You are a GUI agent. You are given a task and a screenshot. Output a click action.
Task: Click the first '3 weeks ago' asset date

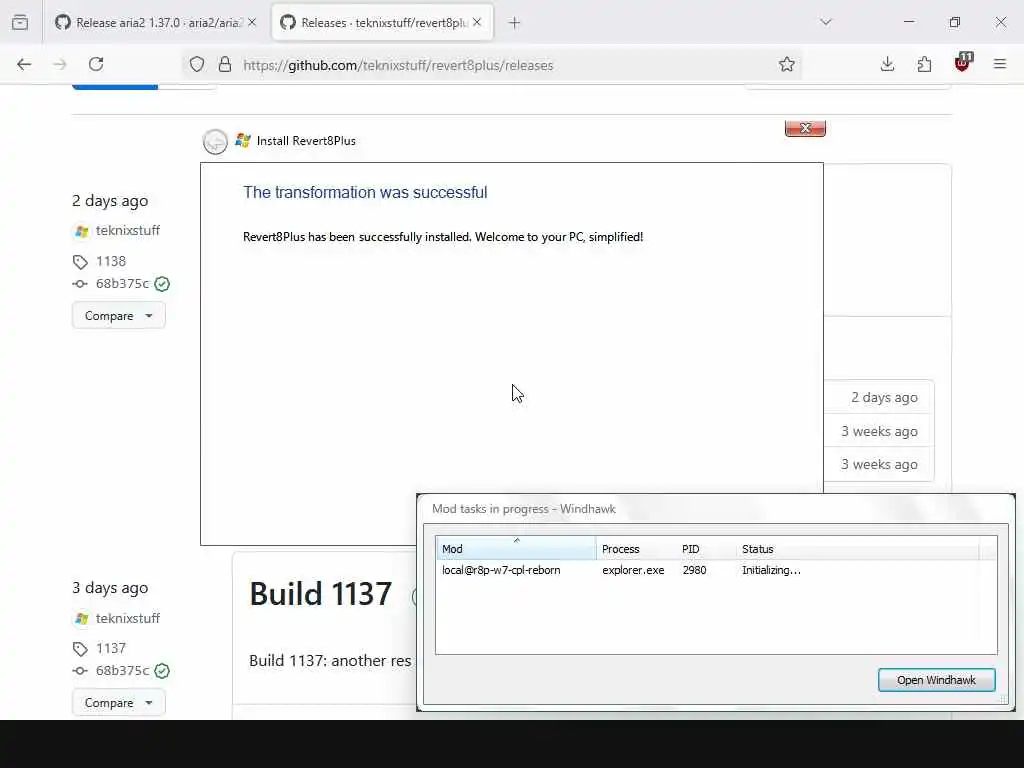point(879,431)
